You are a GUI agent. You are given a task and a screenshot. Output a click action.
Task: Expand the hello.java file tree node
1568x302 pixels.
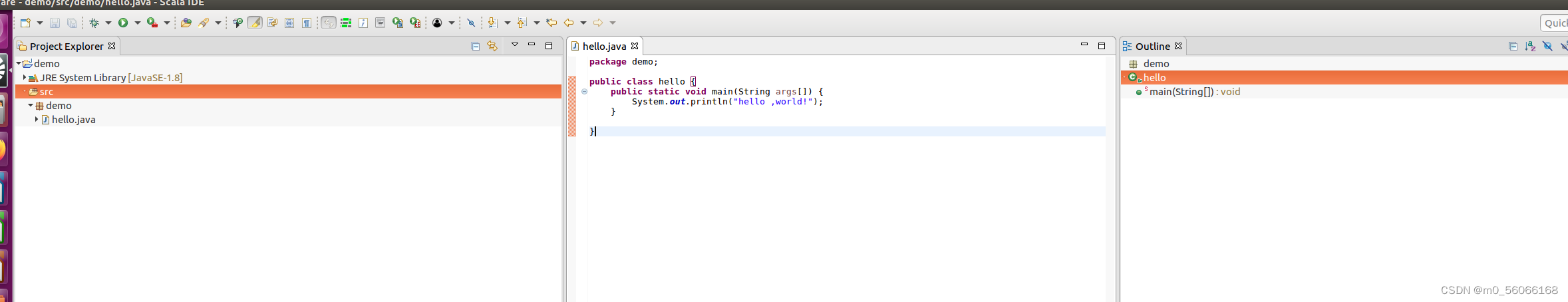(37, 119)
